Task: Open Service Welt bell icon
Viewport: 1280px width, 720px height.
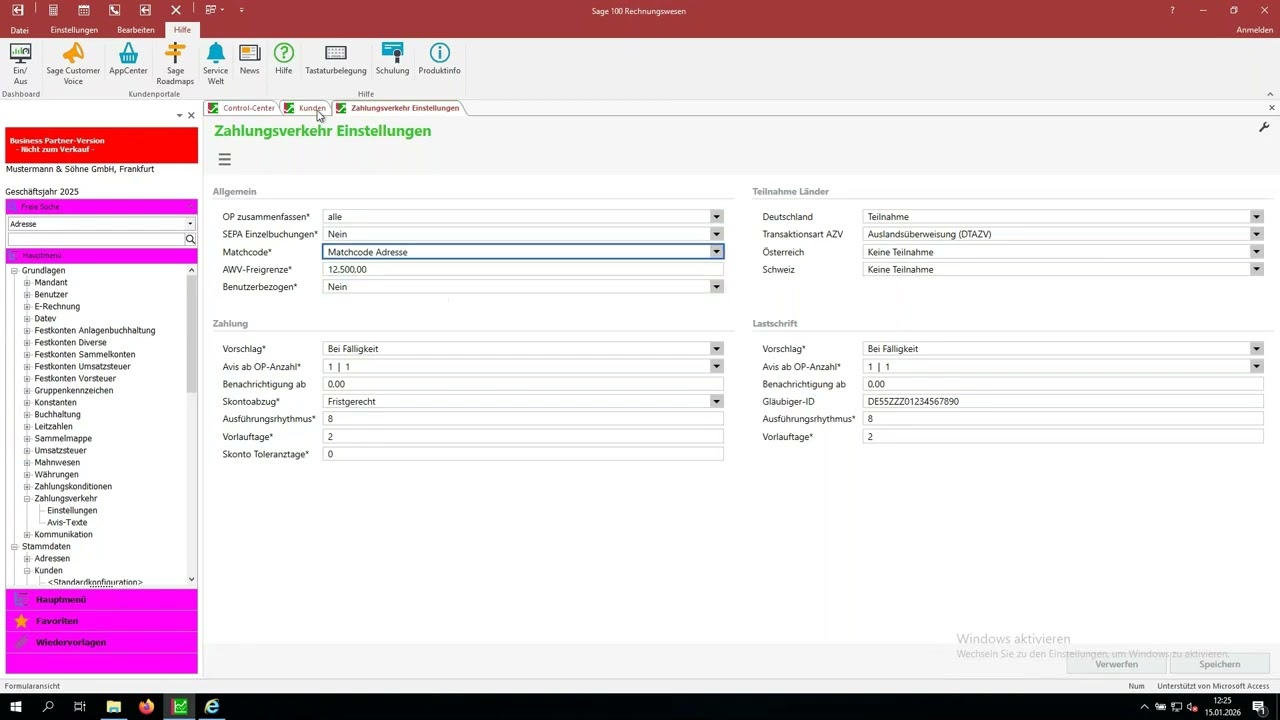Action: point(215,63)
